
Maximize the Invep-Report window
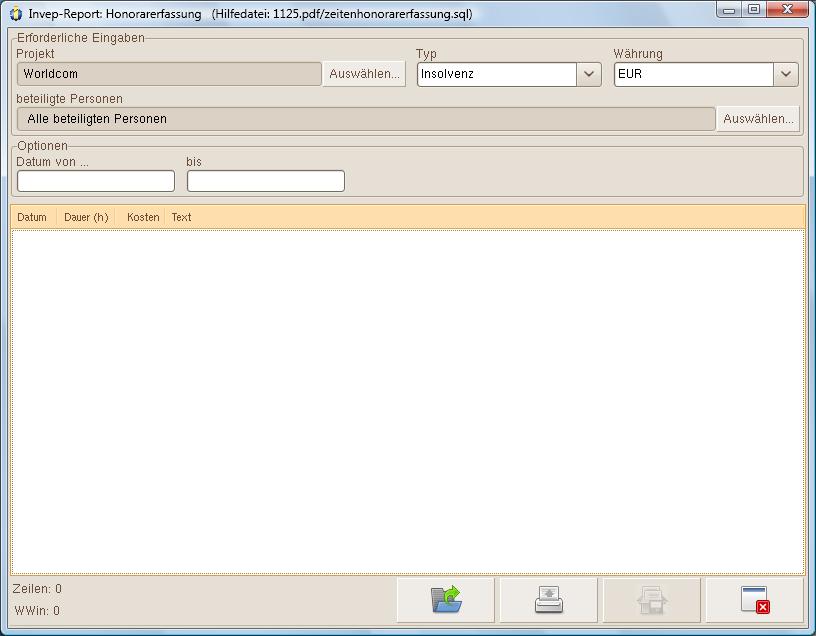754,10
